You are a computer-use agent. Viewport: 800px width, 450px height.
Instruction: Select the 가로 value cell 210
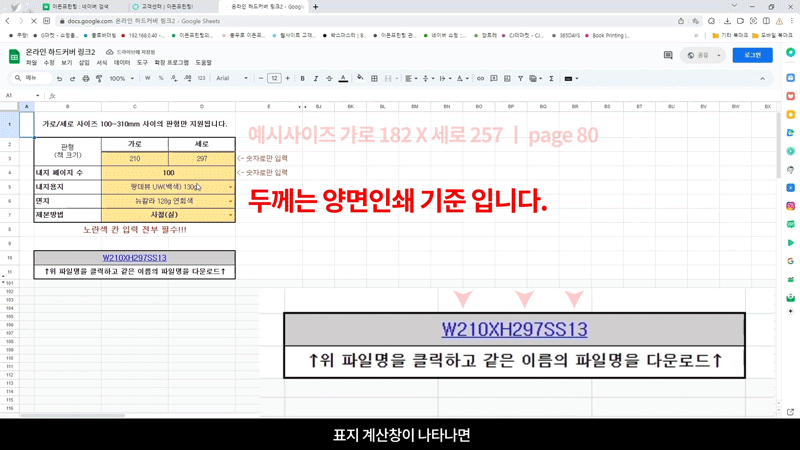135,159
